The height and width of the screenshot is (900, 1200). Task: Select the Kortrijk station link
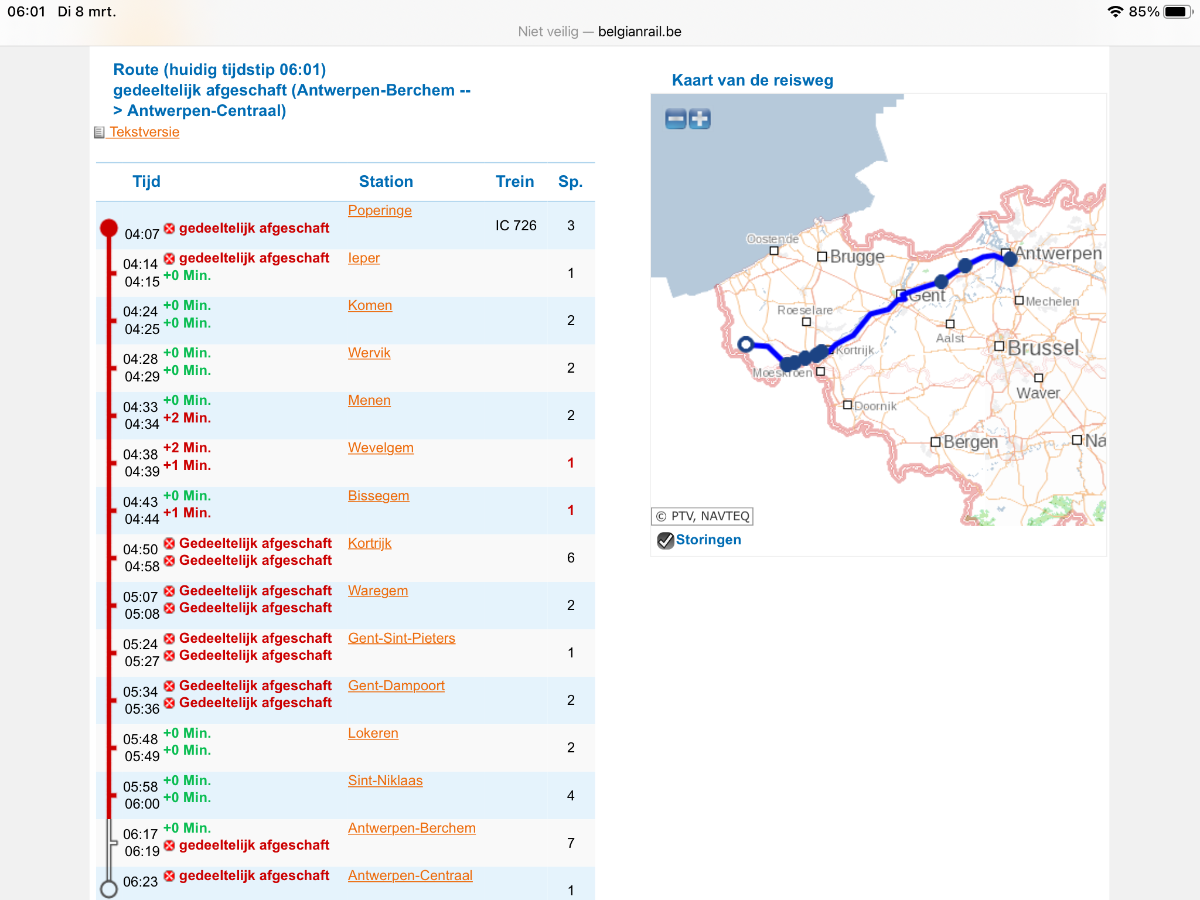370,543
